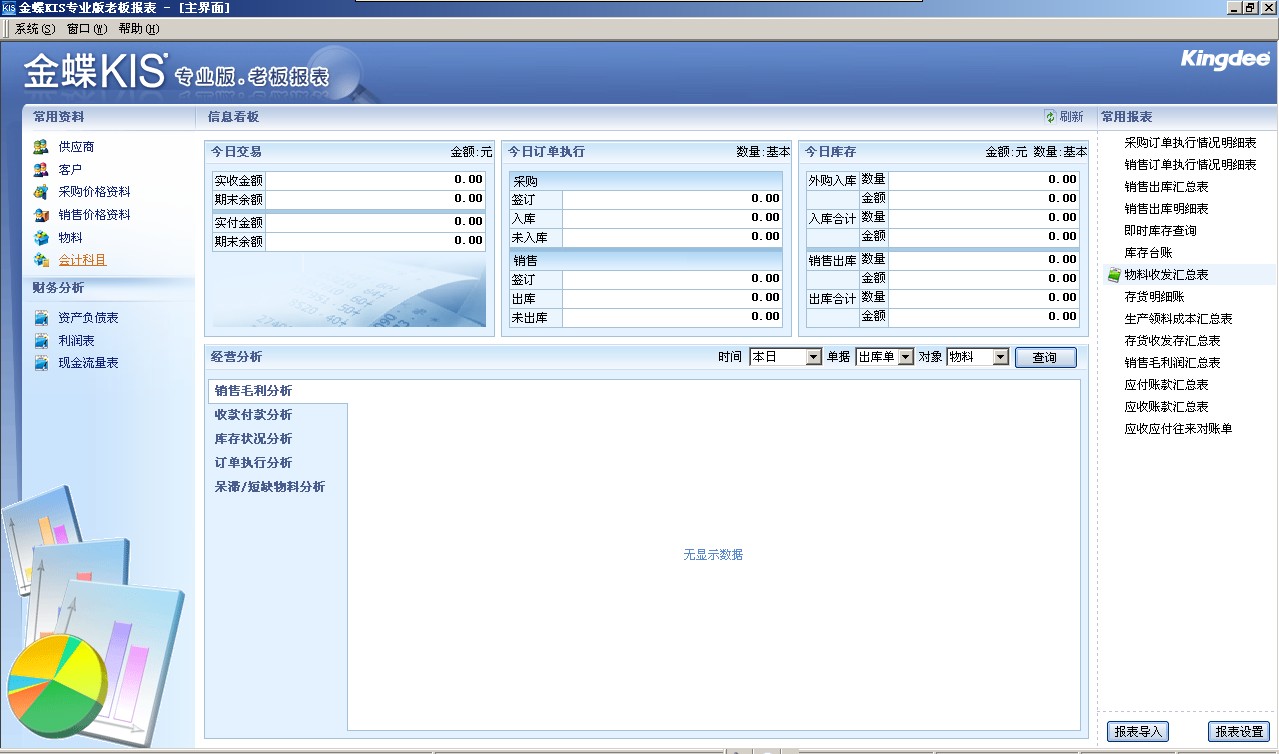Open the 帮助(H) menu
1279x754 pixels.
click(x=139, y=29)
